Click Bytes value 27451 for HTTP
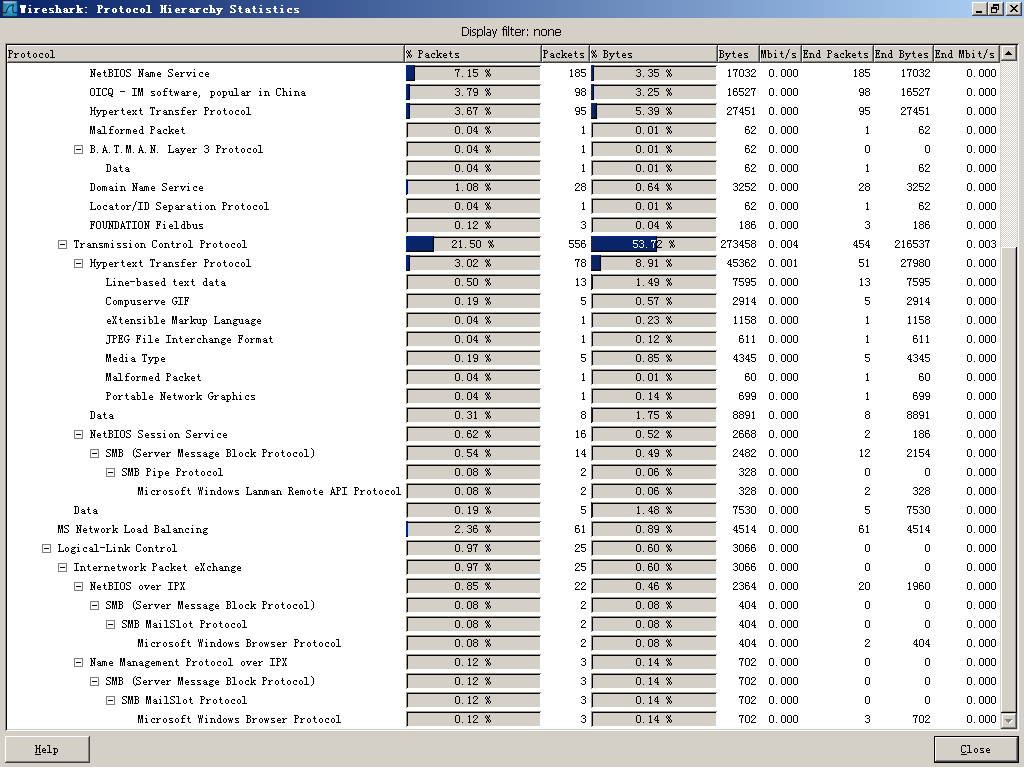 (741, 111)
